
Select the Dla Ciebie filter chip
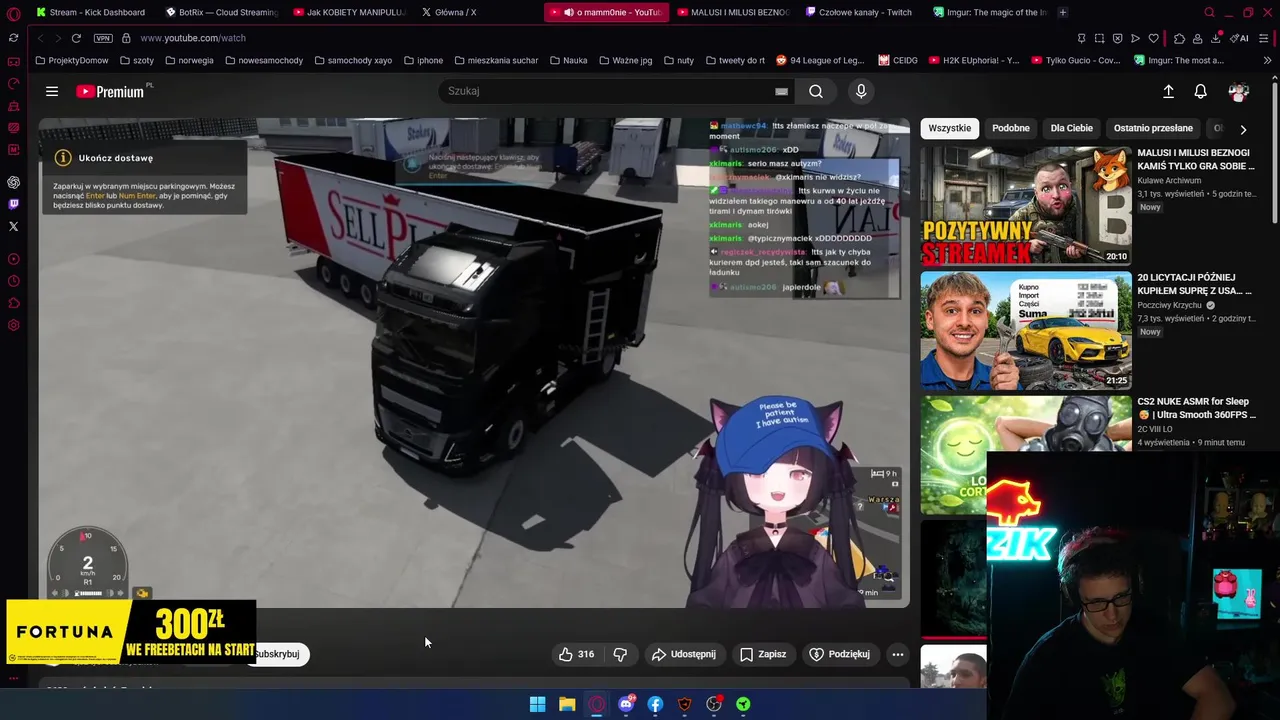pos(1071,128)
